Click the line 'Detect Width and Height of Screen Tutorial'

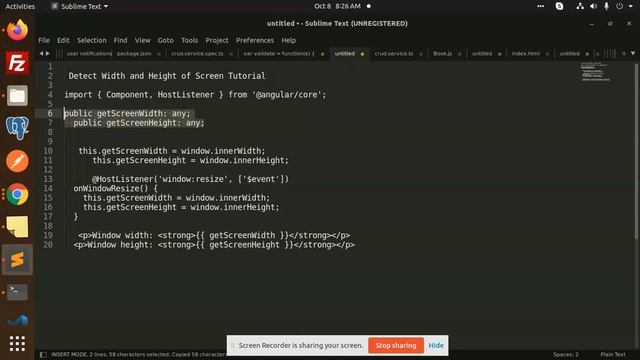click(x=167, y=76)
